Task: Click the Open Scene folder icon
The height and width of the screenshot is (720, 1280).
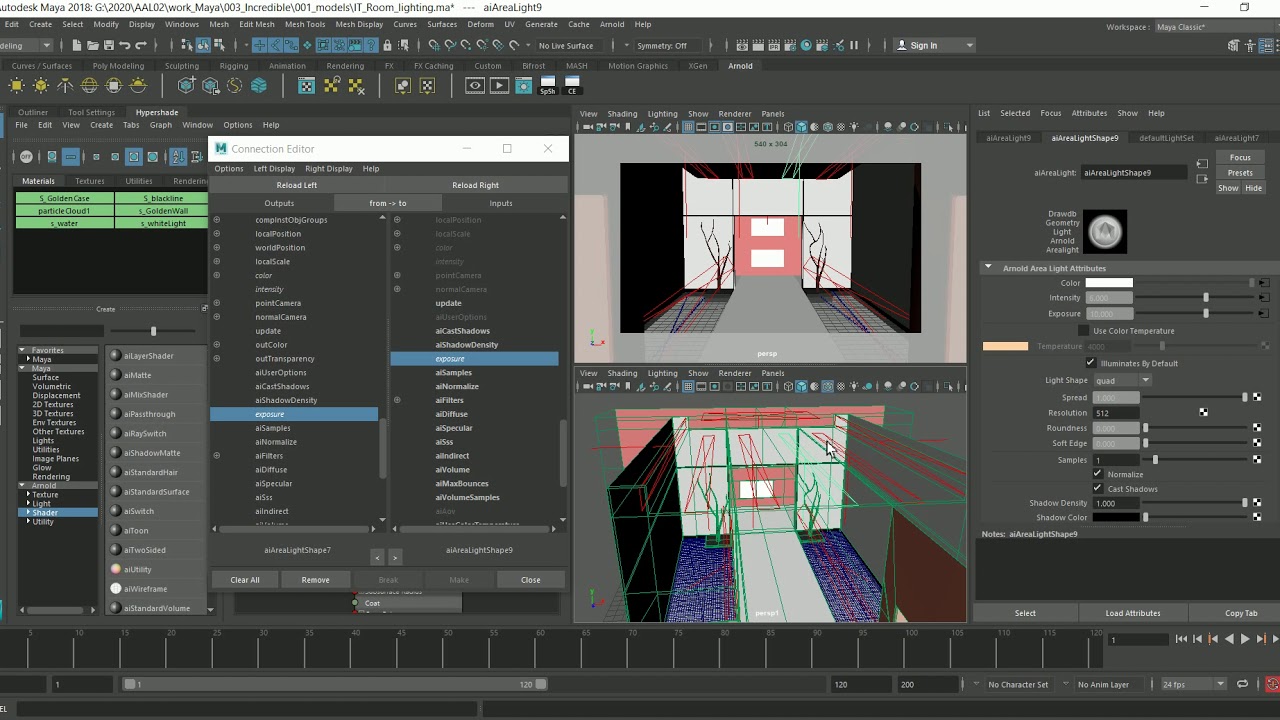Action: coord(91,45)
